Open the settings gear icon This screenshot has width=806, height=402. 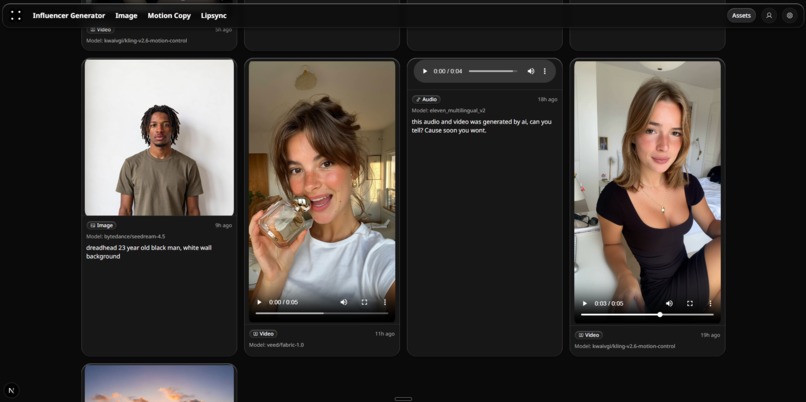tap(790, 15)
